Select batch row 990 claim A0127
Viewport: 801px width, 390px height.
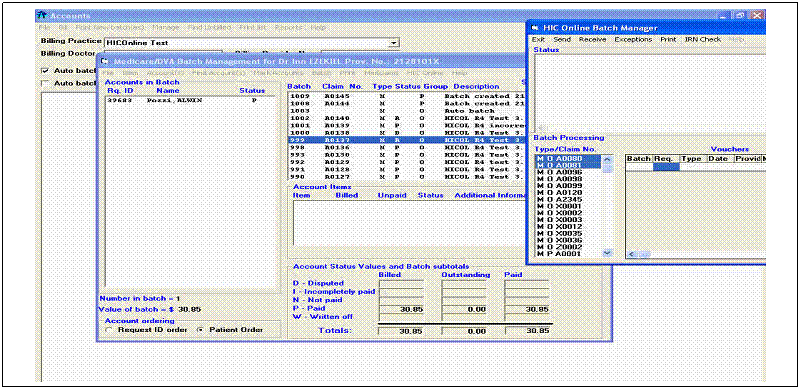pyautogui.click(x=407, y=176)
